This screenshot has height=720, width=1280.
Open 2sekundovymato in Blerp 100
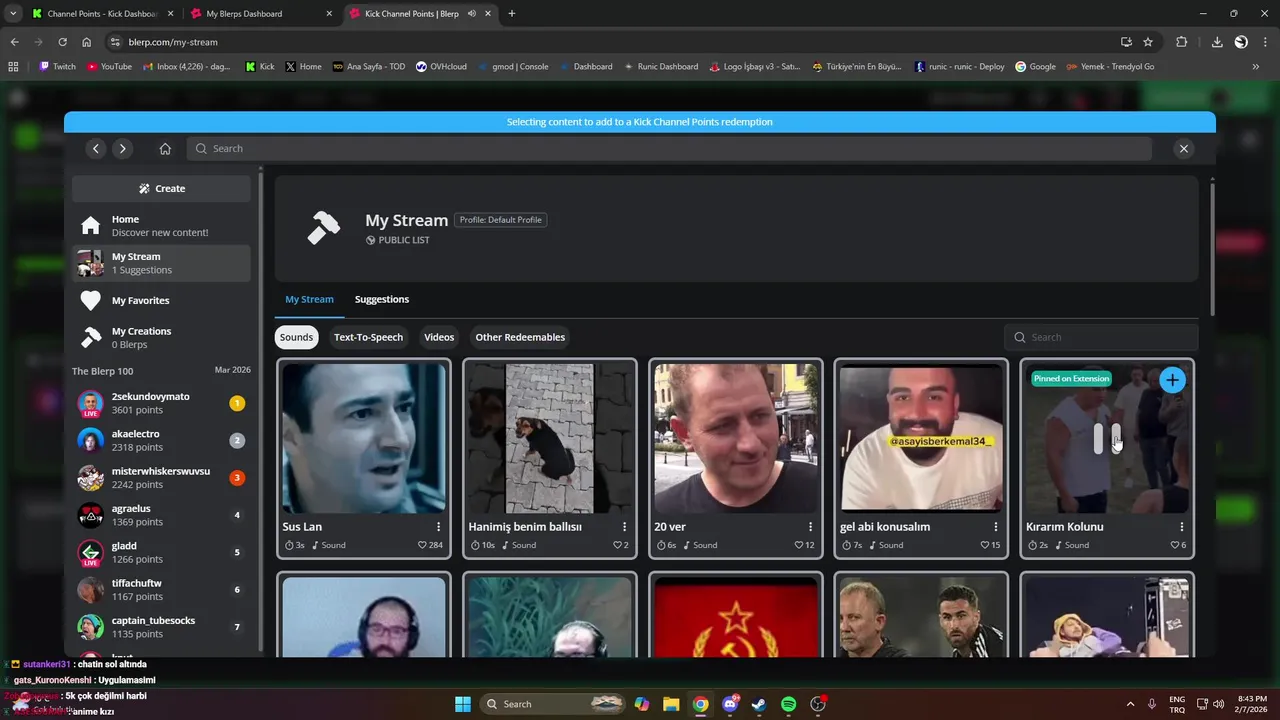(161, 403)
